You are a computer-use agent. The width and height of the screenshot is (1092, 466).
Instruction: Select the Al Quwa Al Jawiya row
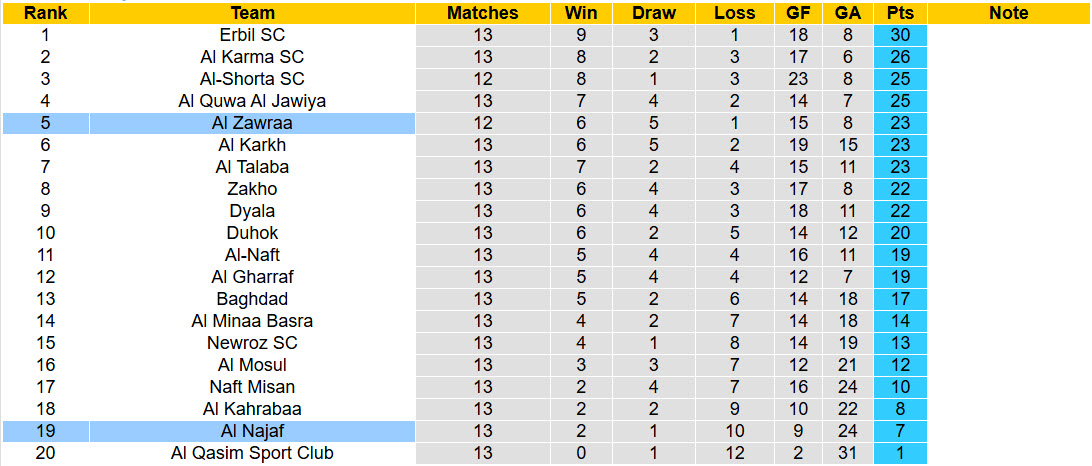(x=252, y=101)
